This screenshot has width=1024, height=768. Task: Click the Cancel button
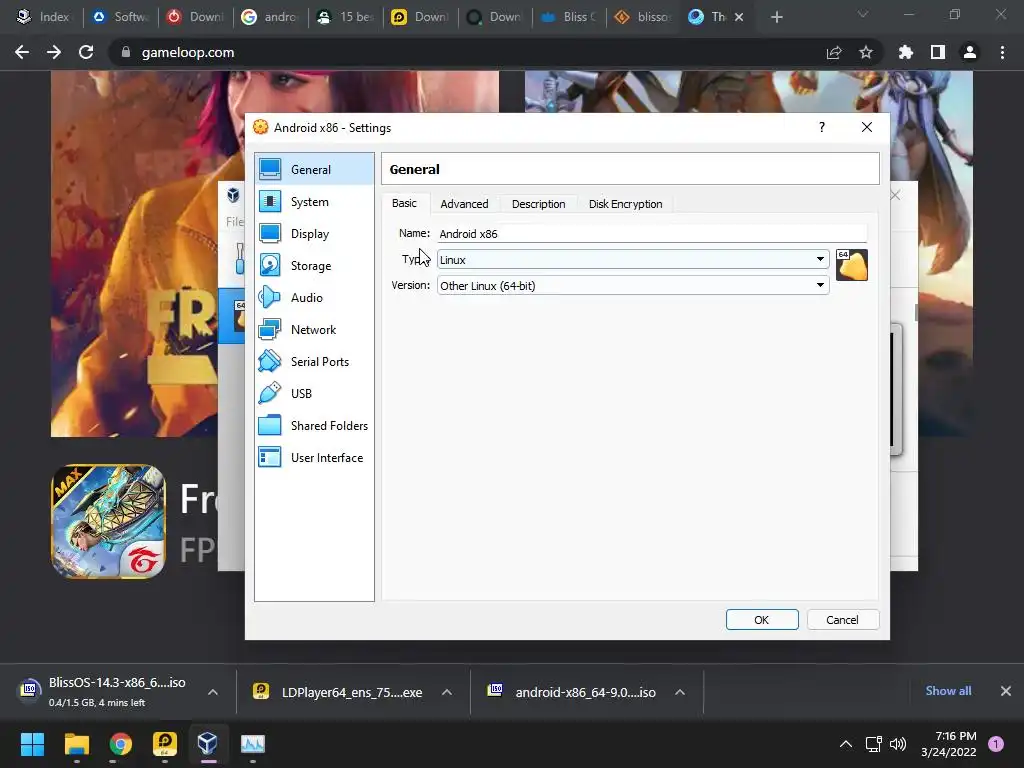pos(842,620)
